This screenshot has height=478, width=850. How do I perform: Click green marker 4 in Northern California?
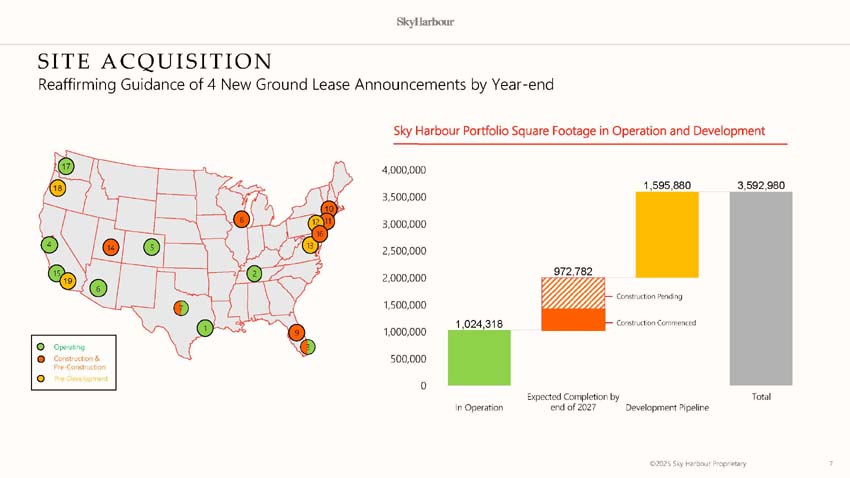pyautogui.click(x=49, y=244)
